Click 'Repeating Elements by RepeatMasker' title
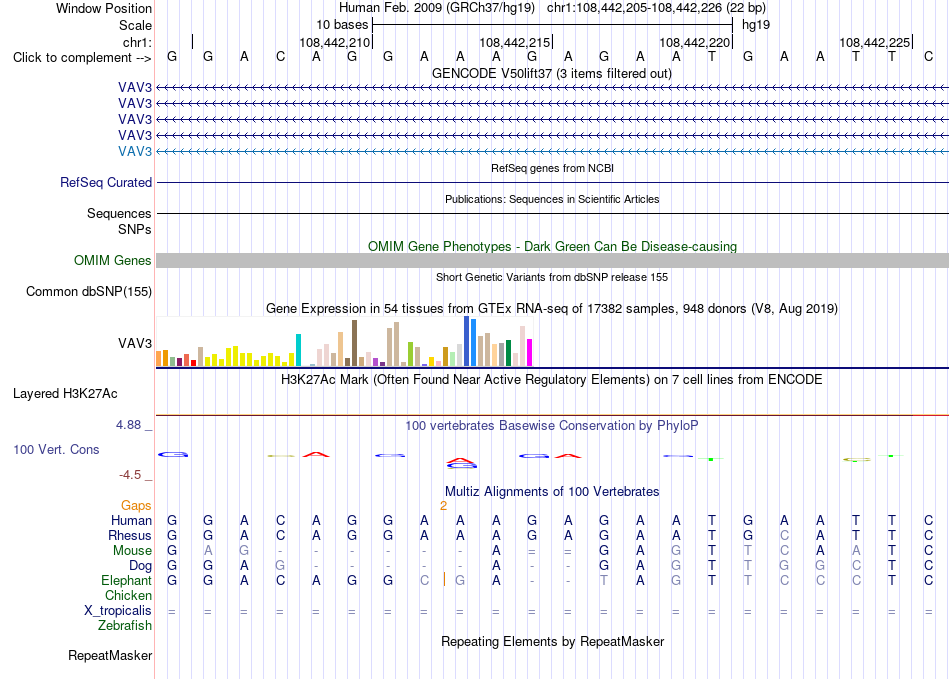The height and width of the screenshot is (679, 950). (552, 641)
